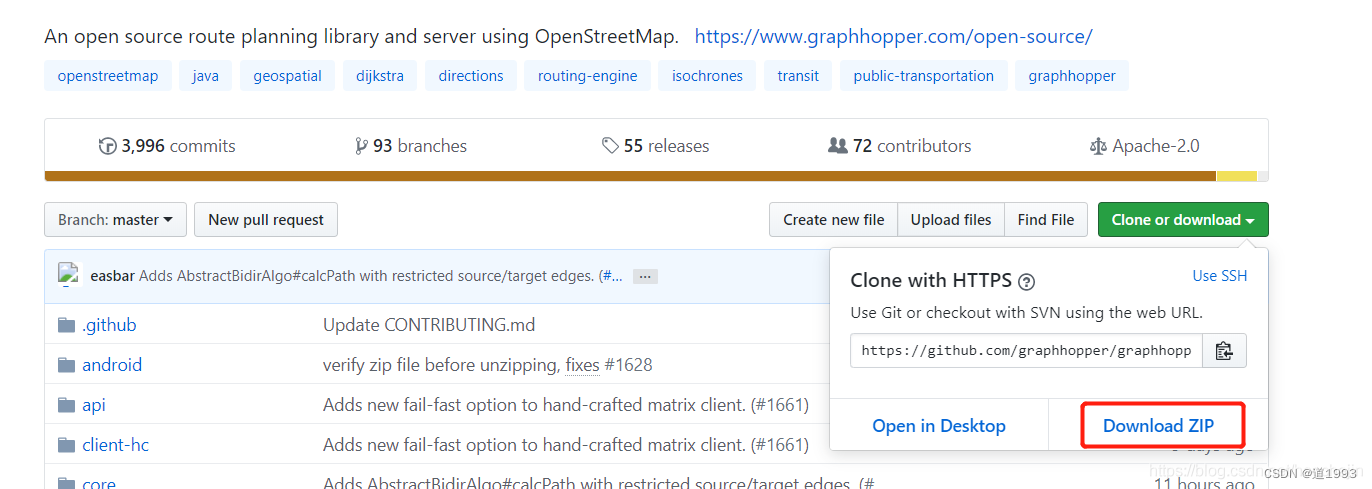Open the java topic tag
This screenshot has height=489, width=1372.
click(x=206, y=76)
